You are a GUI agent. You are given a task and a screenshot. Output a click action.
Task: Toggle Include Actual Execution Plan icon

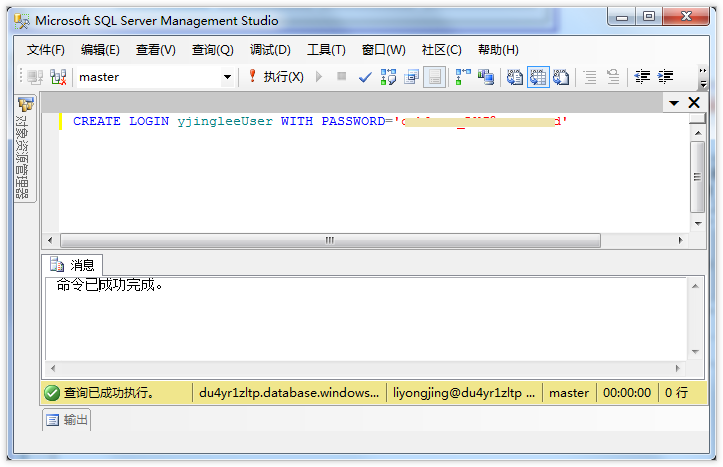point(463,77)
